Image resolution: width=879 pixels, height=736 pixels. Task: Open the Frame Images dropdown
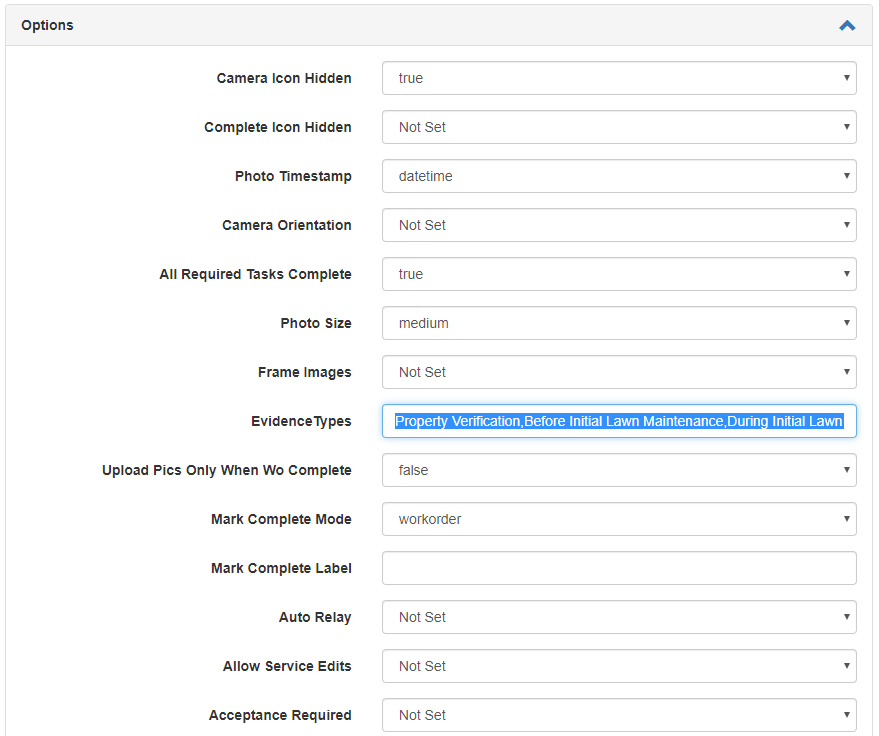[x=618, y=372]
